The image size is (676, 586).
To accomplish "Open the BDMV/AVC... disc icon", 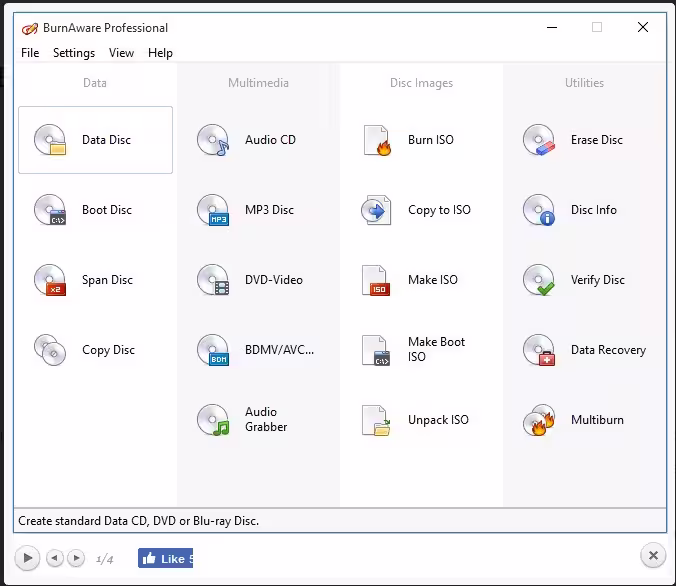I will pyautogui.click(x=213, y=350).
